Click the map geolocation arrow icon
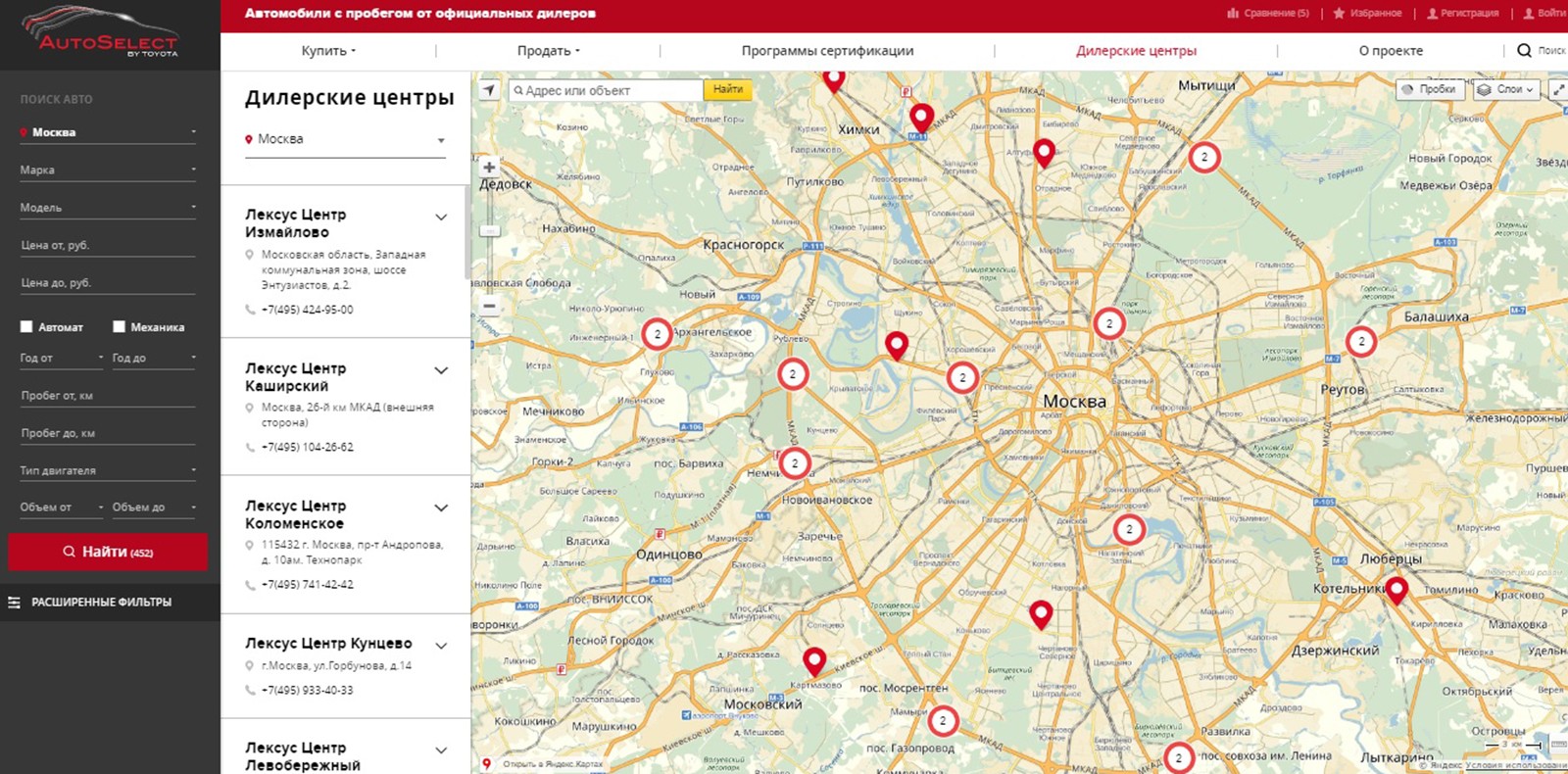 coord(489,89)
